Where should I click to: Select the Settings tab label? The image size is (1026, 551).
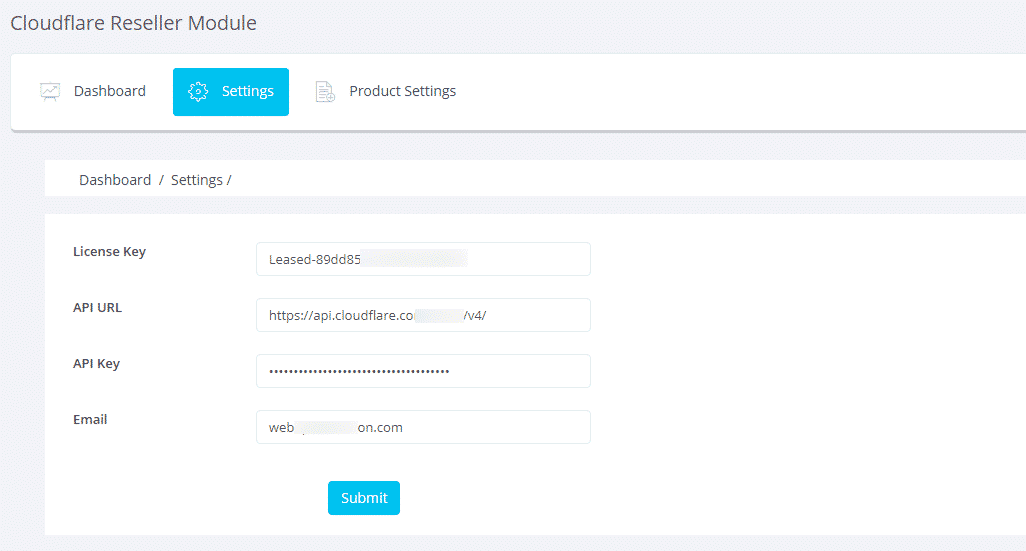point(247,91)
